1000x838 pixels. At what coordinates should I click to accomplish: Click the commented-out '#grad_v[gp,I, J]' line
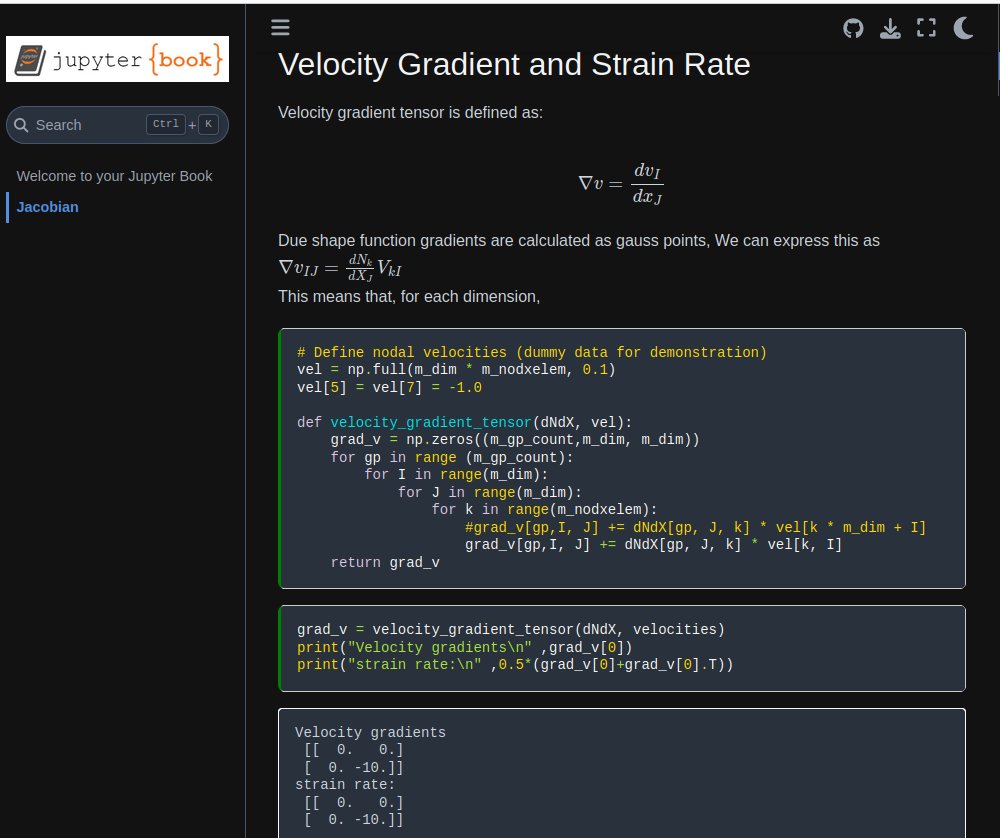tap(695, 527)
